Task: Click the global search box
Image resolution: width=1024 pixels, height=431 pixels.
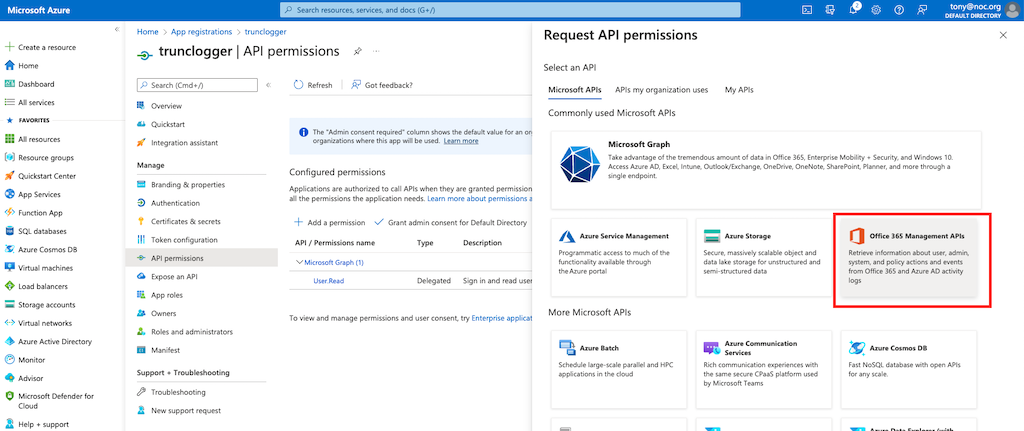Action: pos(510,10)
